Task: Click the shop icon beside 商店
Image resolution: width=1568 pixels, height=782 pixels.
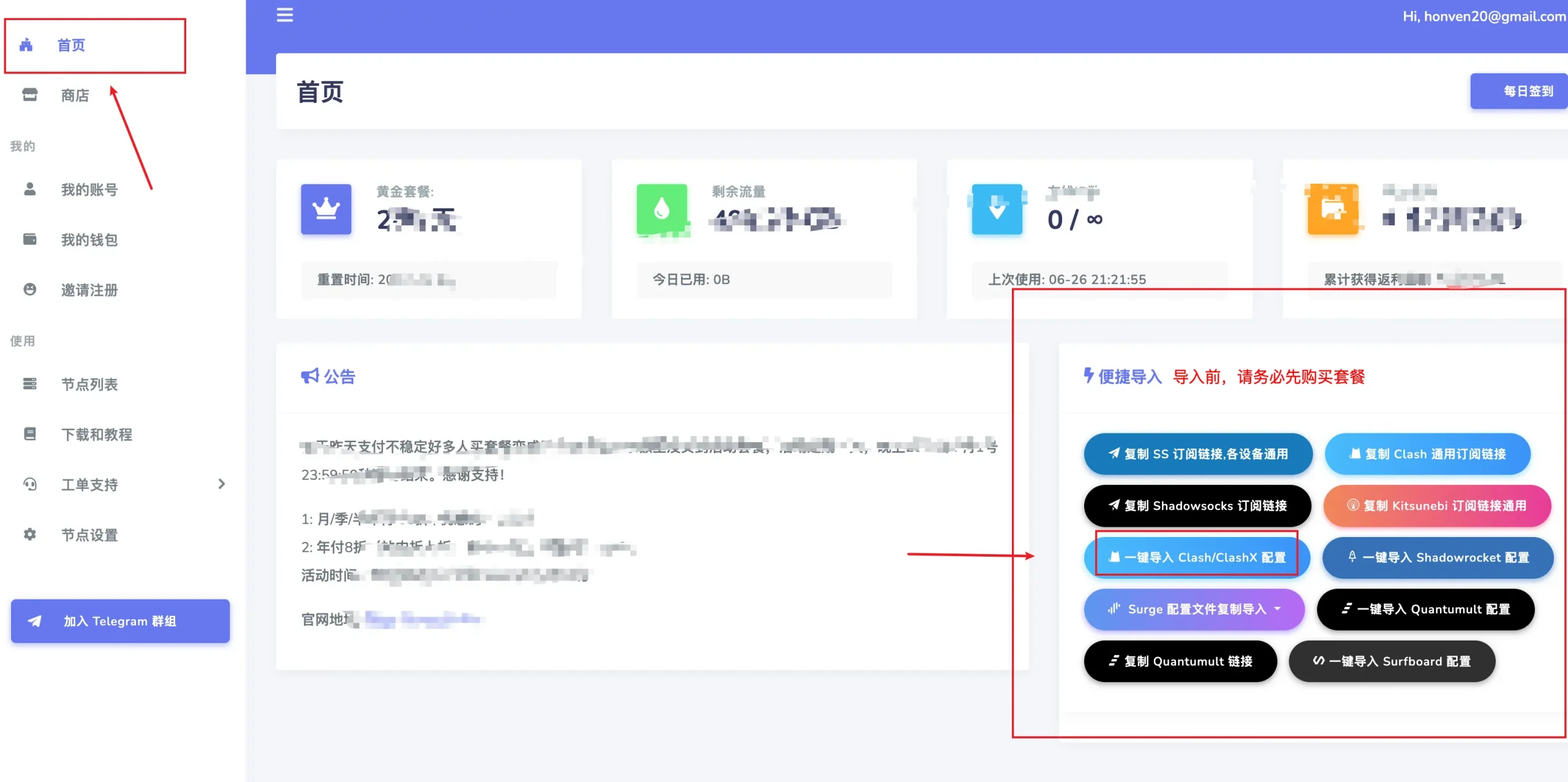Action: pyautogui.click(x=29, y=95)
